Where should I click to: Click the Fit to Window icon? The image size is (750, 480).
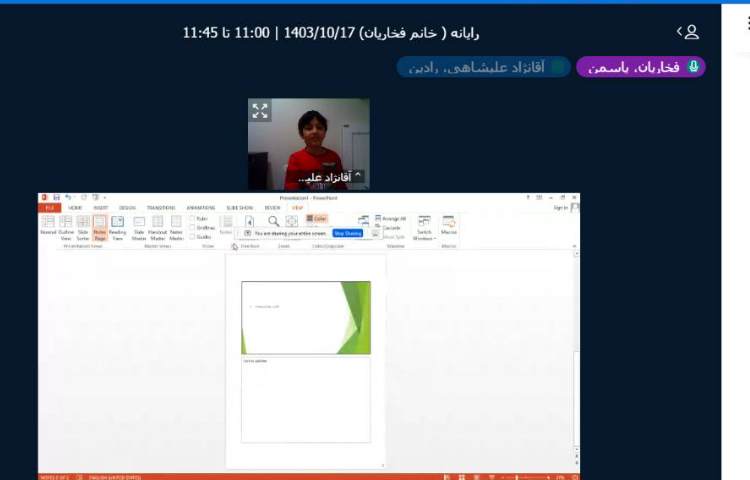tap(291, 221)
